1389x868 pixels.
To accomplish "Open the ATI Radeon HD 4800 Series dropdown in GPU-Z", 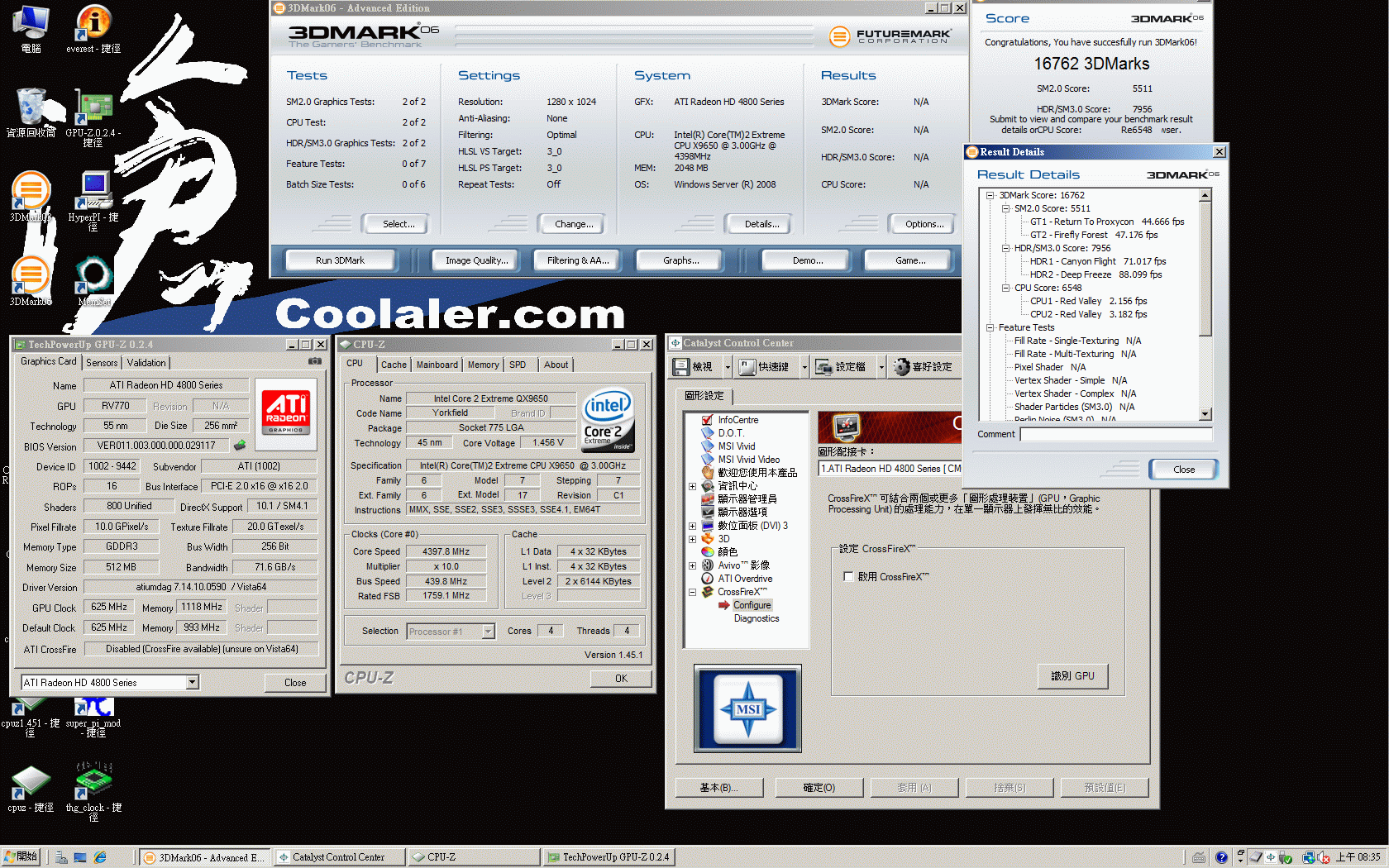I will 192,683.
